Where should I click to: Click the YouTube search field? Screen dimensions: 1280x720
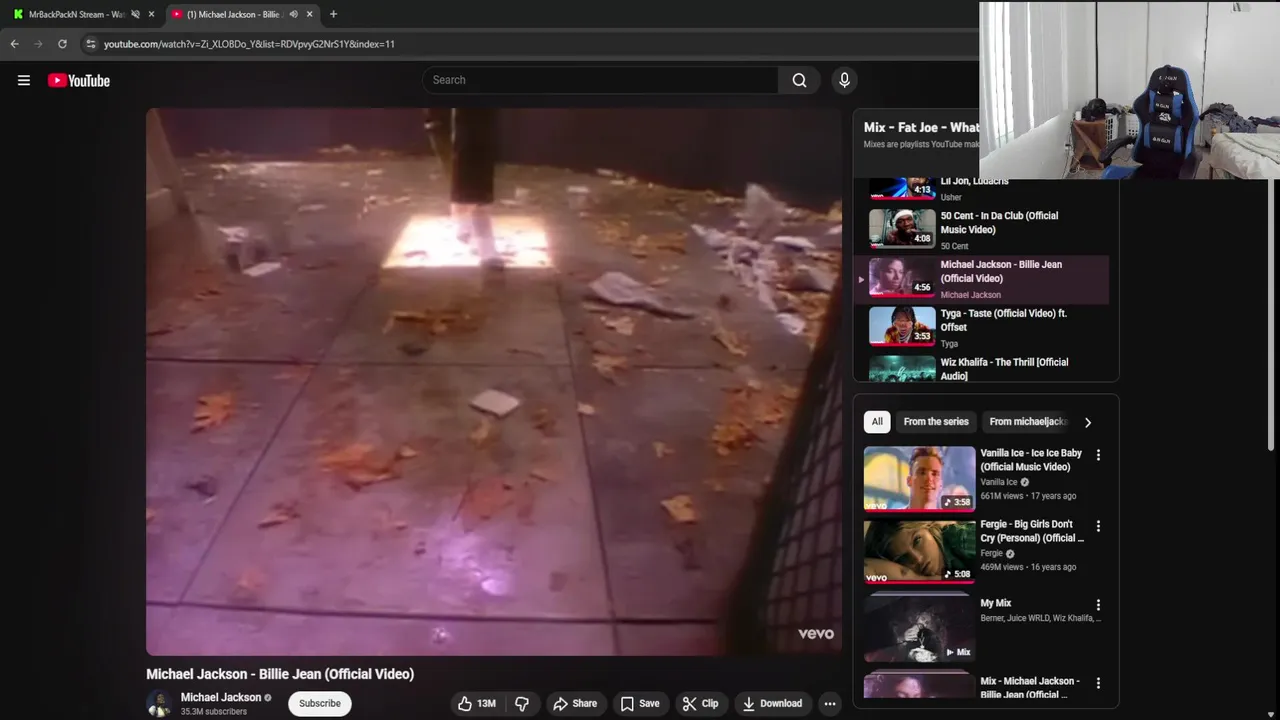click(600, 80)
